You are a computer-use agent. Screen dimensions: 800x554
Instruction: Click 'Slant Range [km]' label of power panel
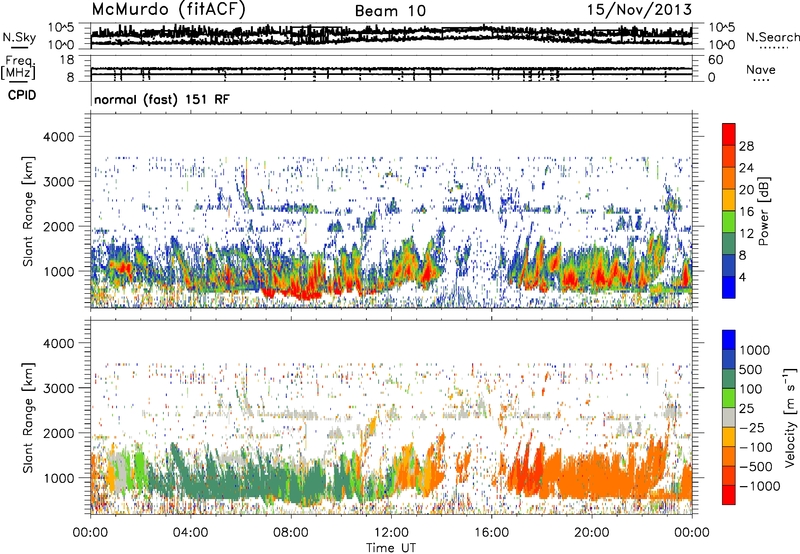28,211
